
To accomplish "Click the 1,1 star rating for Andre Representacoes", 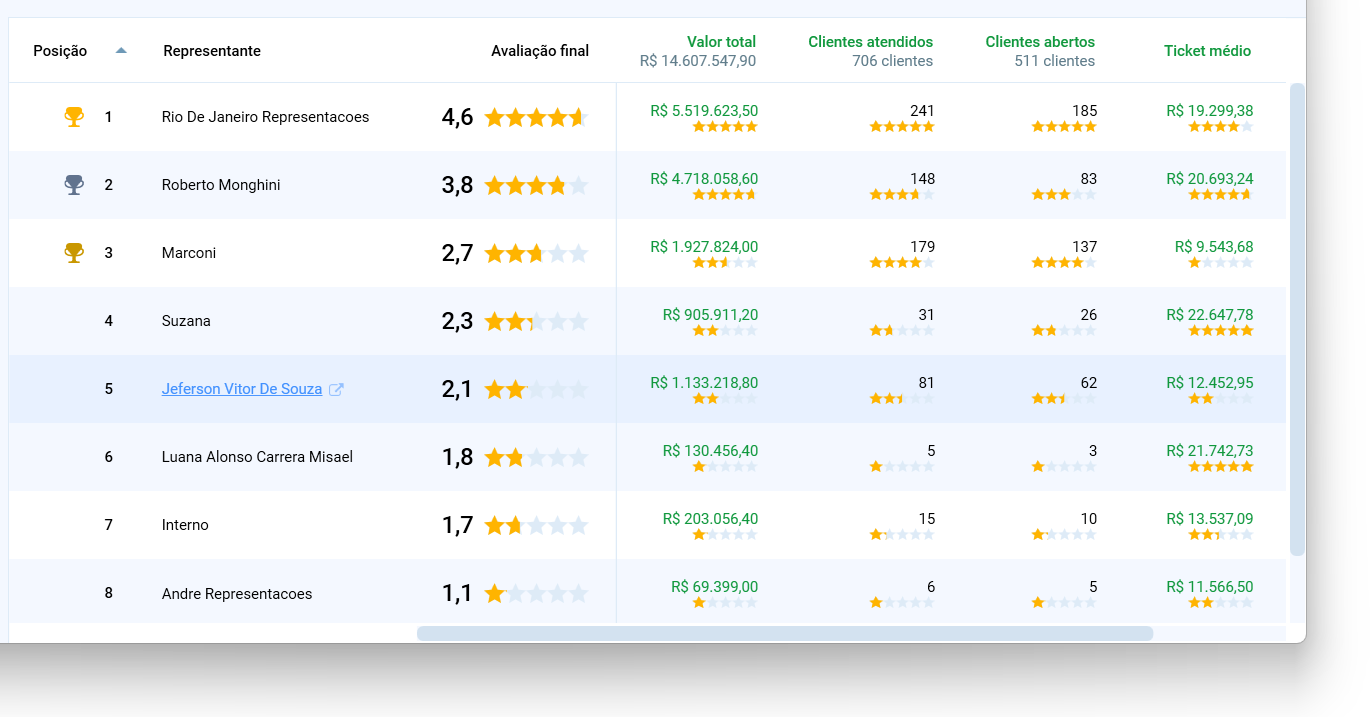I will point(535,593).
